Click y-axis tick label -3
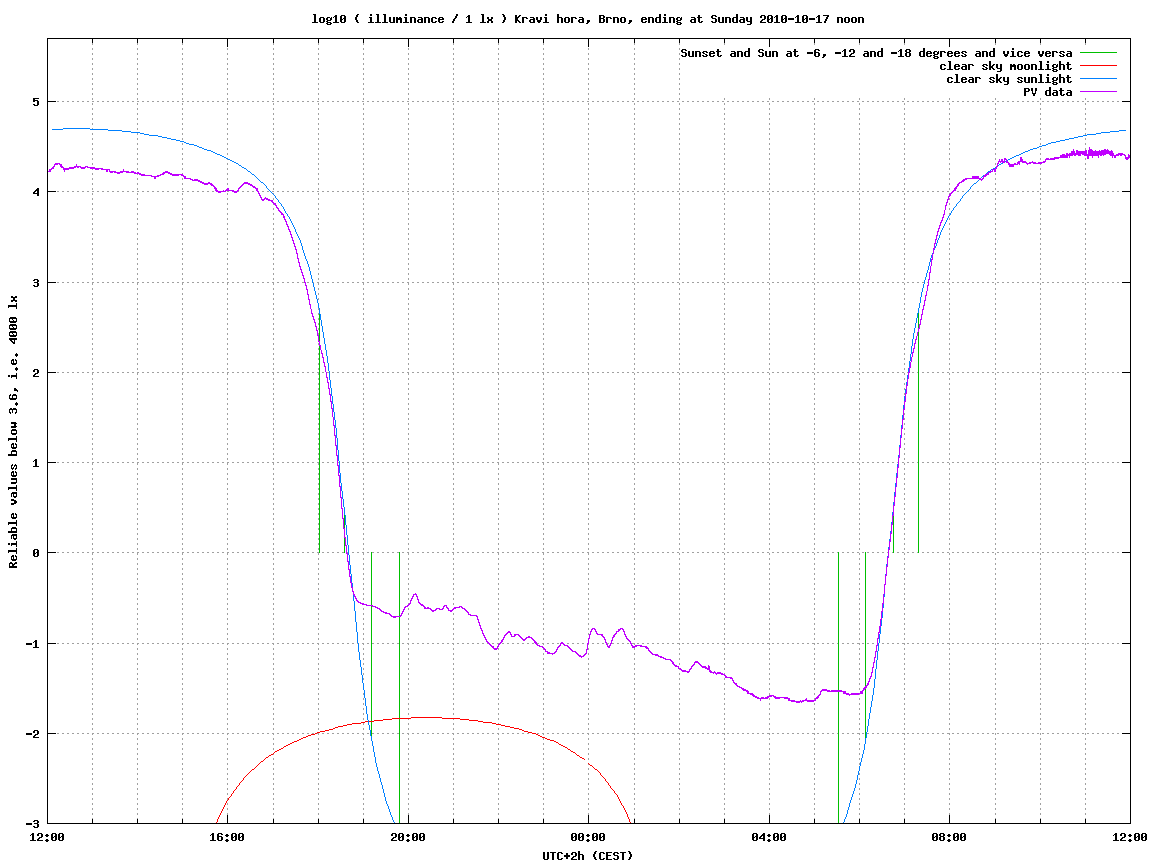This screenshot has width=1151, height=863. point(32,824)
